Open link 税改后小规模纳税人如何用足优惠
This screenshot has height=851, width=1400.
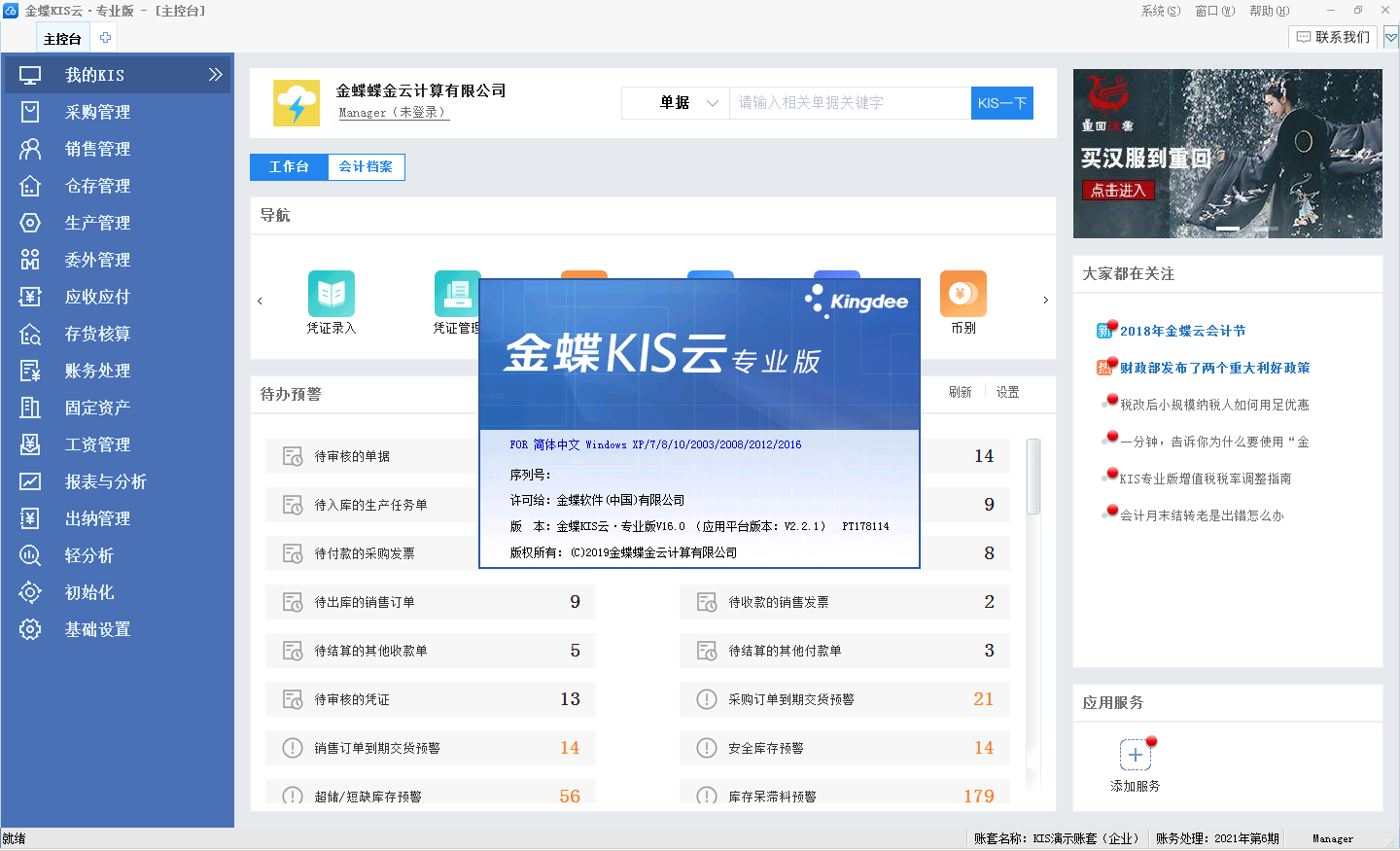pyautogui.click(x=1214, y=405)
